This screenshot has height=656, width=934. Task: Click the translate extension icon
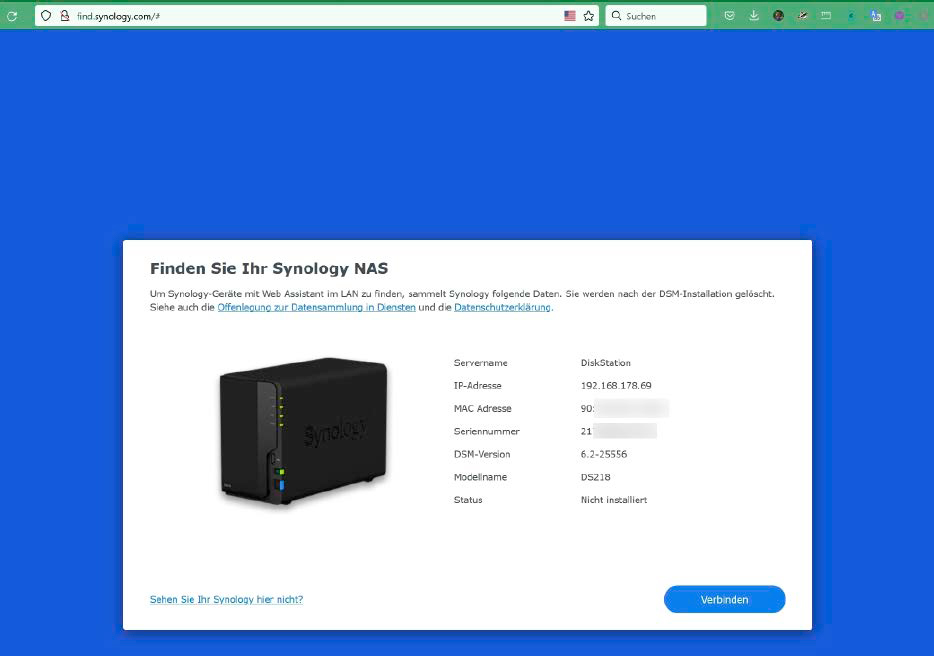pyautogui.click(x=876, y=16)
